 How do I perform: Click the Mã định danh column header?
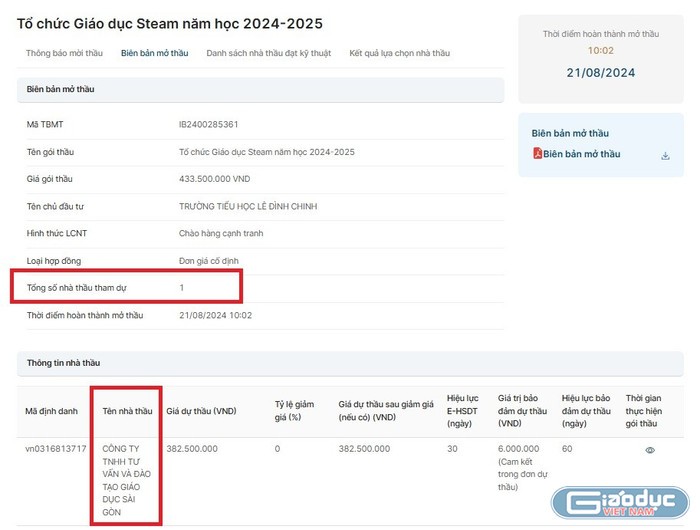[50, 410]
